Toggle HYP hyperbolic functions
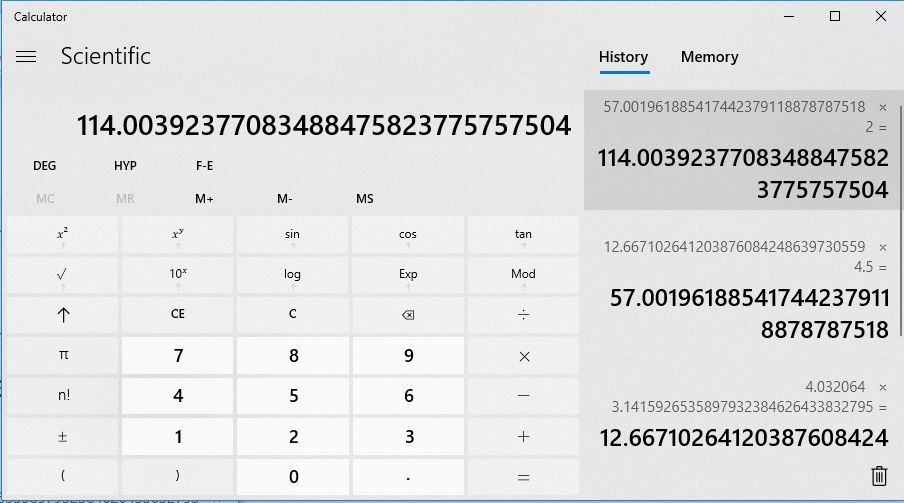This screenshot has height=503, width=904. point(125,166)
